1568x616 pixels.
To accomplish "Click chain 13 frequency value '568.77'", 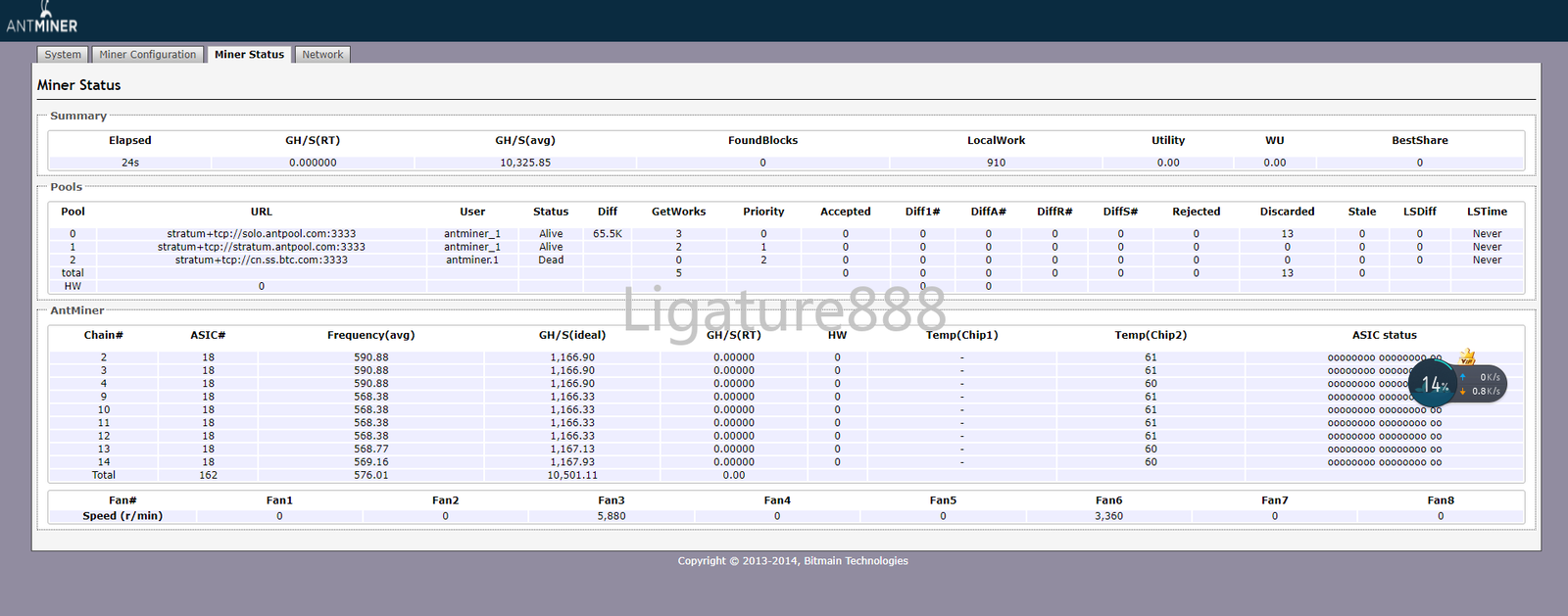I will [x=371, y=450].
